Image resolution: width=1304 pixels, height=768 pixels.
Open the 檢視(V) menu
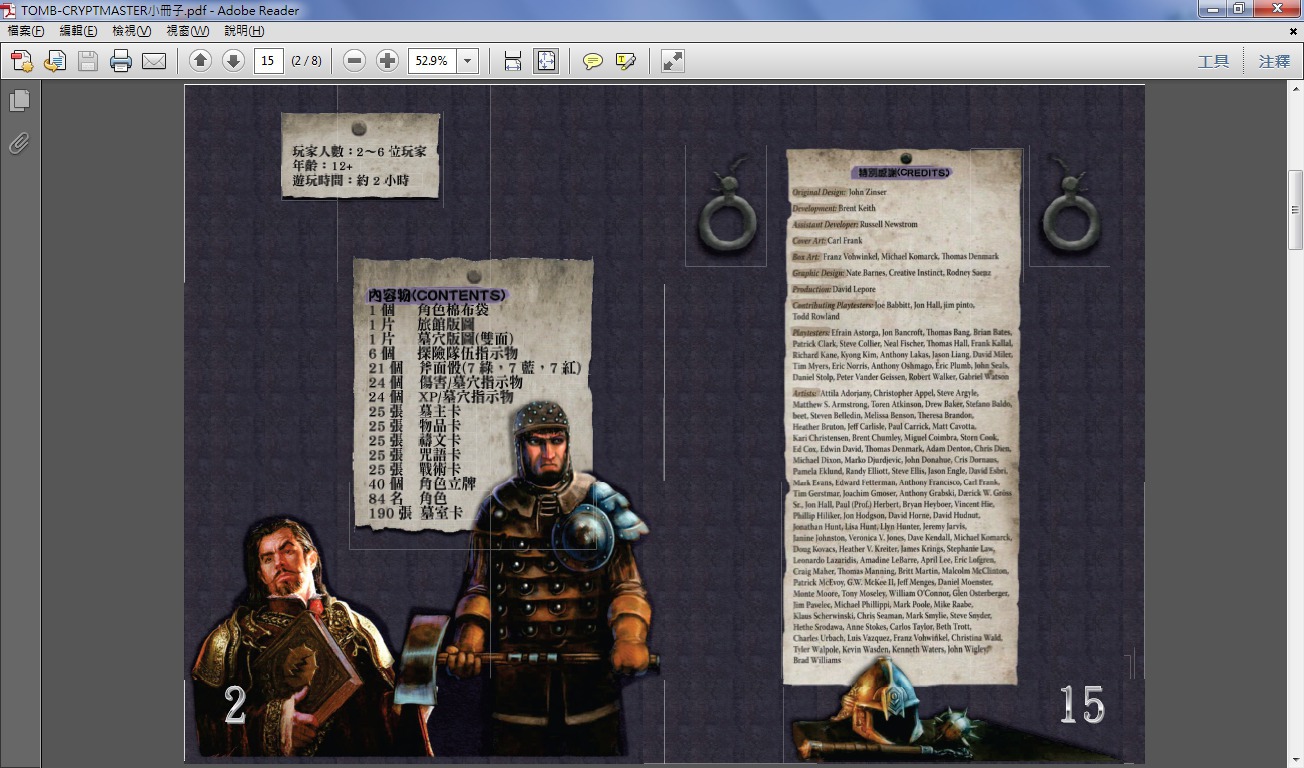click(132, 31)
